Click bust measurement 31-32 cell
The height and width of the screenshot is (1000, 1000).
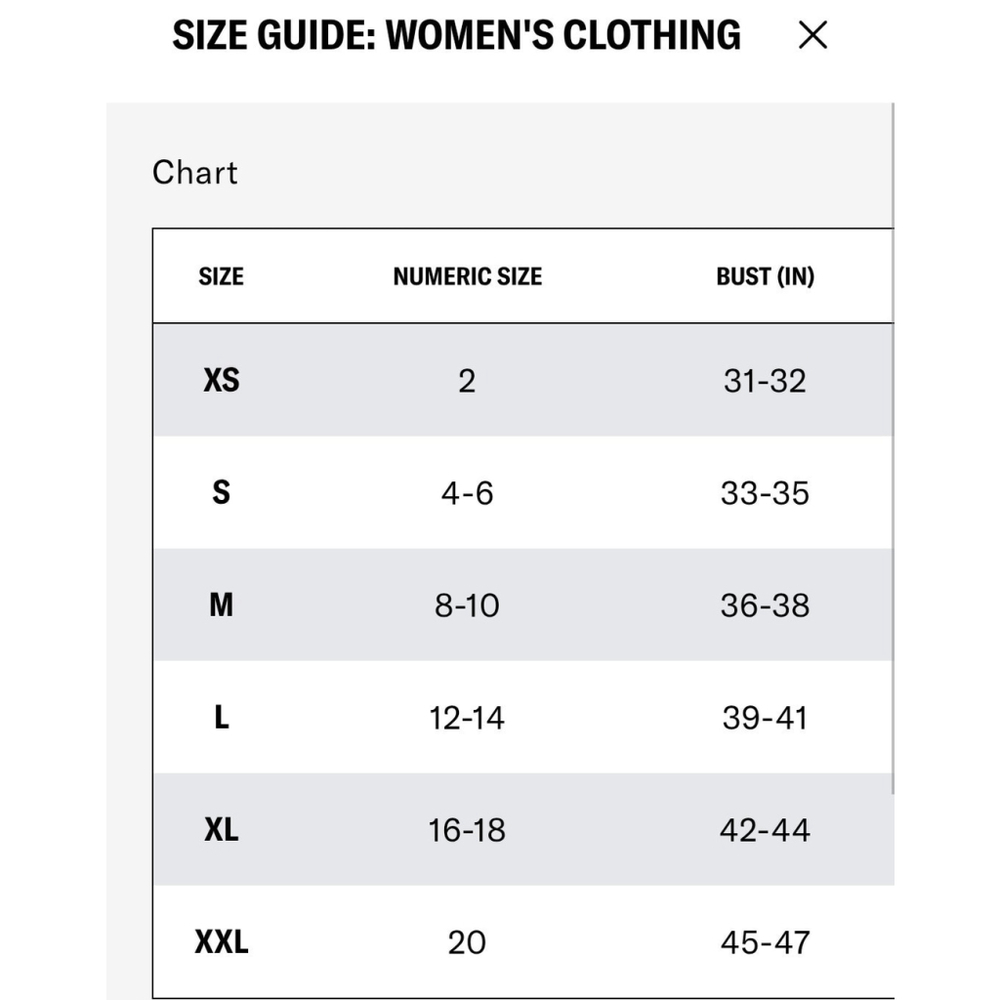coord(765,381)
